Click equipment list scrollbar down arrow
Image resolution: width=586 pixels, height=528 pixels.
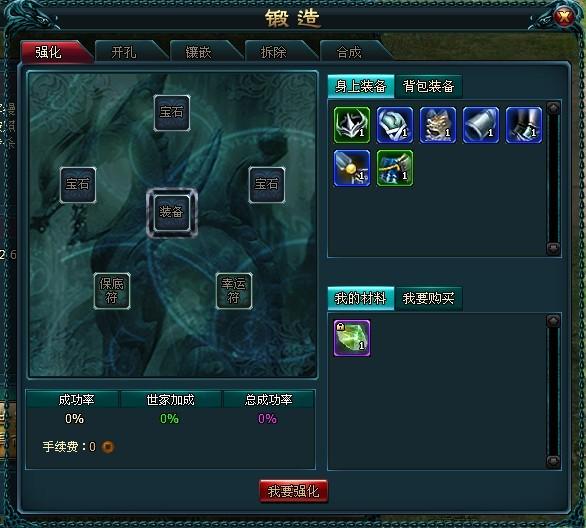pyautogui.click(x=553, y=248)
